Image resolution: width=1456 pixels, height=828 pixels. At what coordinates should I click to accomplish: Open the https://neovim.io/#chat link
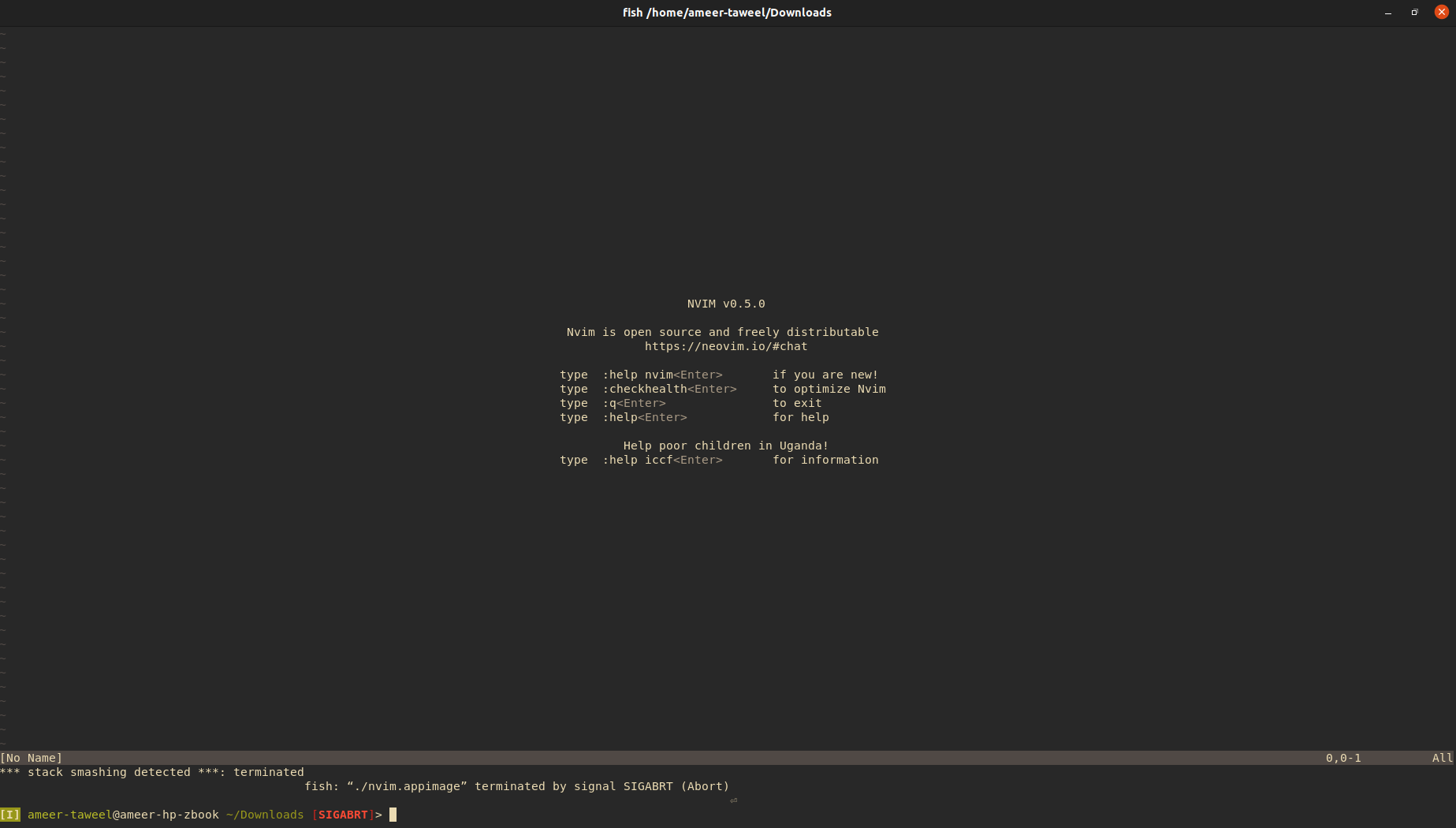[726, 346]
